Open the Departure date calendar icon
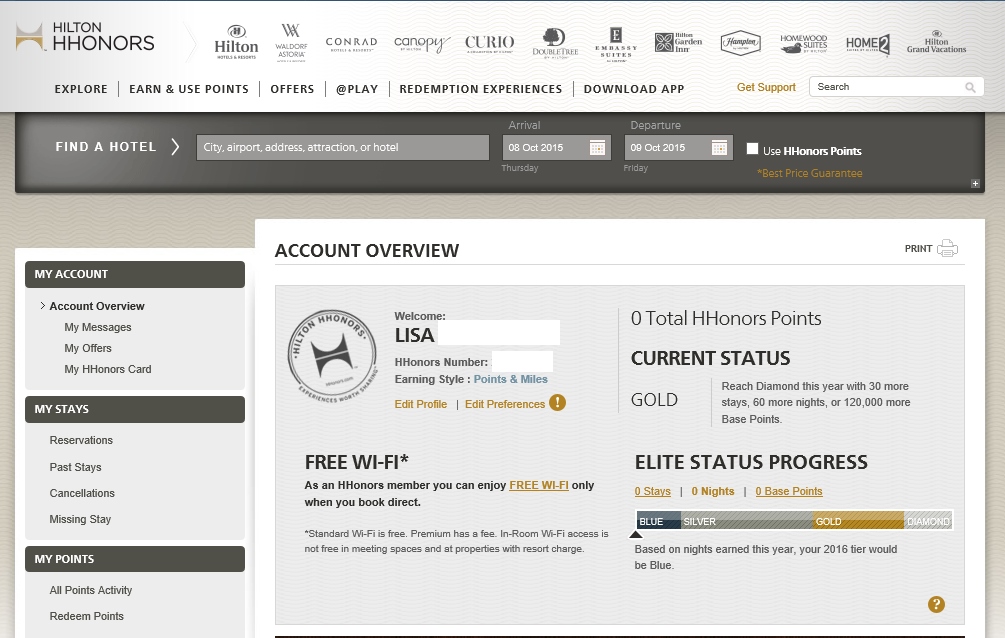 [719, 148]
